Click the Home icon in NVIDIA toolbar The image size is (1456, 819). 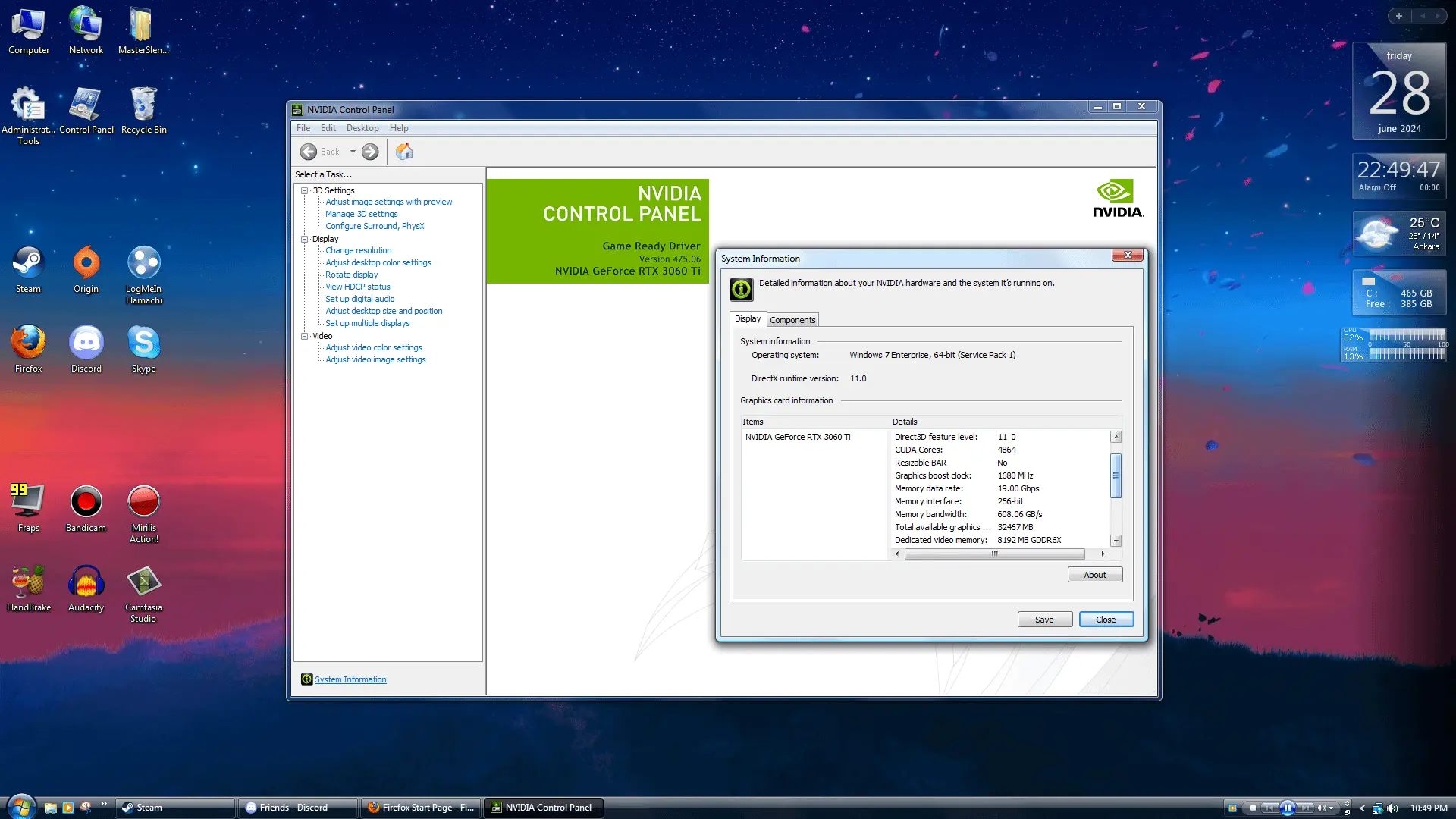pyautogui.click(x=404, y=152)
